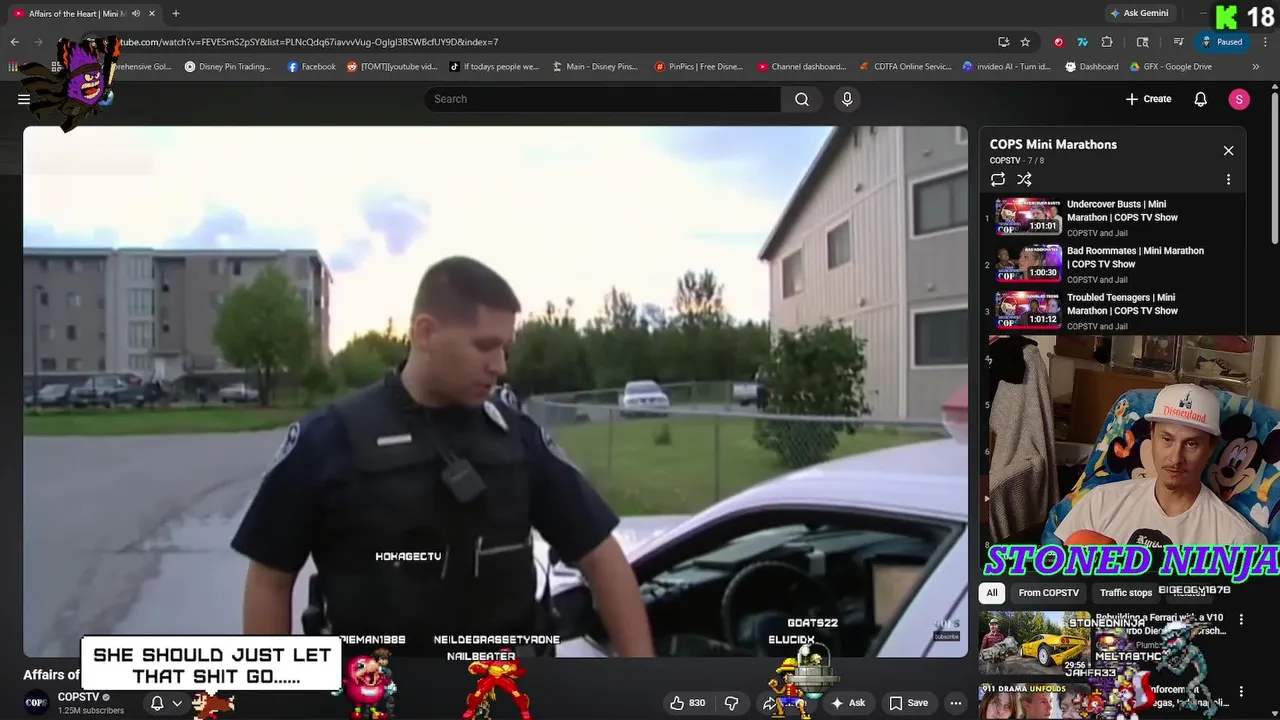The height and width of the screenshot is (720, 1280).
Task: Open the YouTube hamburger guide menu
Action: 23,99
